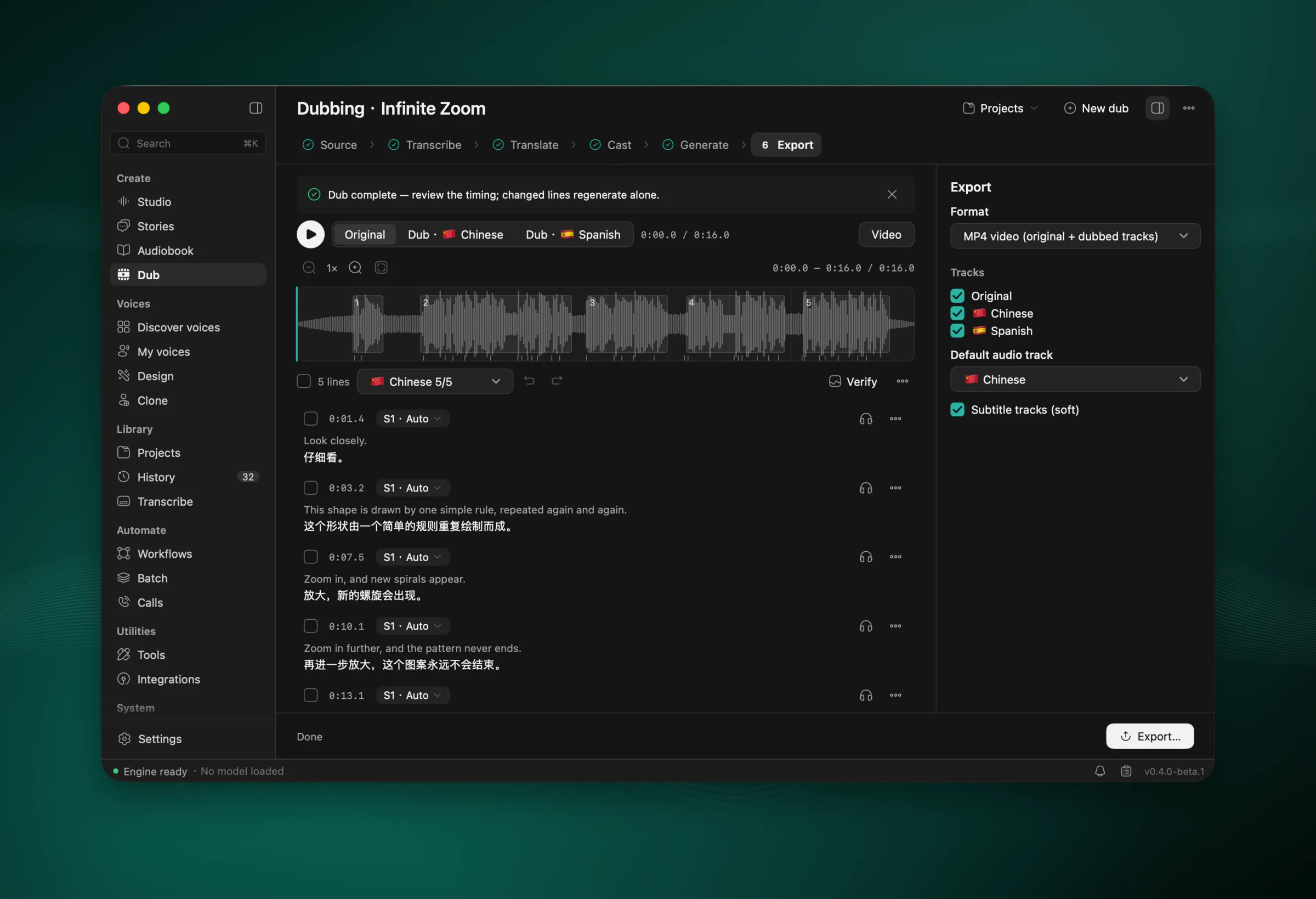This screenshot has height=899, width=1316.
Task: Open S1 · Auto speaker dropdown at 0:10.1
Action: click(x=412, y=626)
